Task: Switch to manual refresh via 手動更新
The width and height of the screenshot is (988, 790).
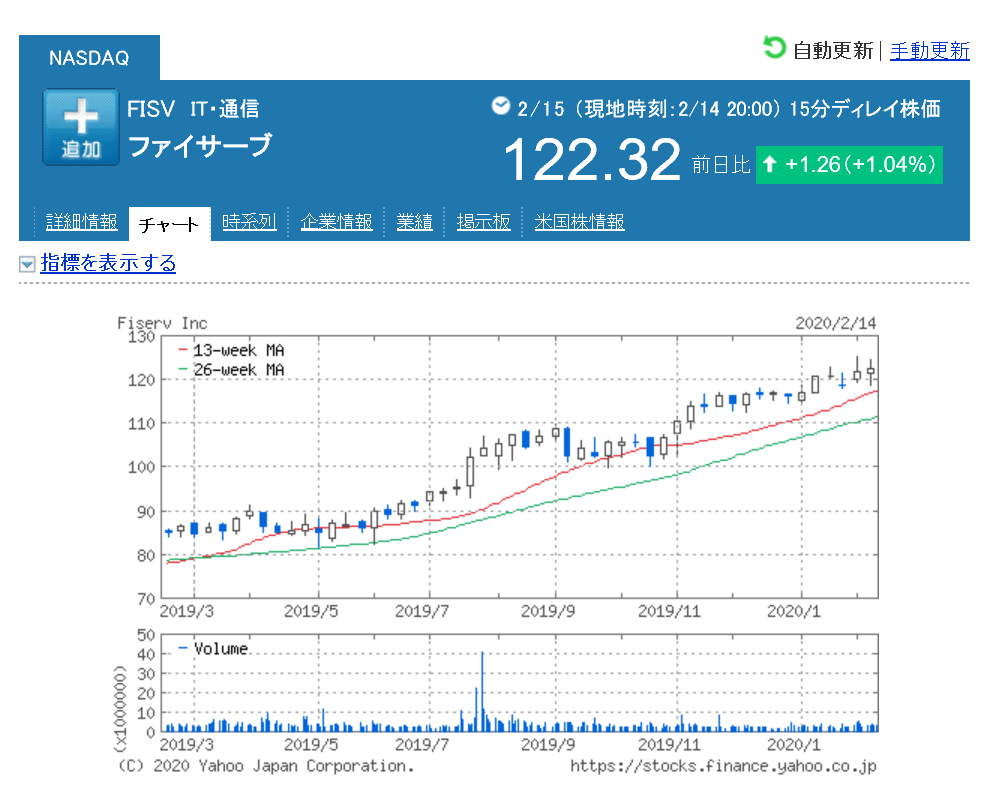Action: pyautogui.click(x=929, y=50)
